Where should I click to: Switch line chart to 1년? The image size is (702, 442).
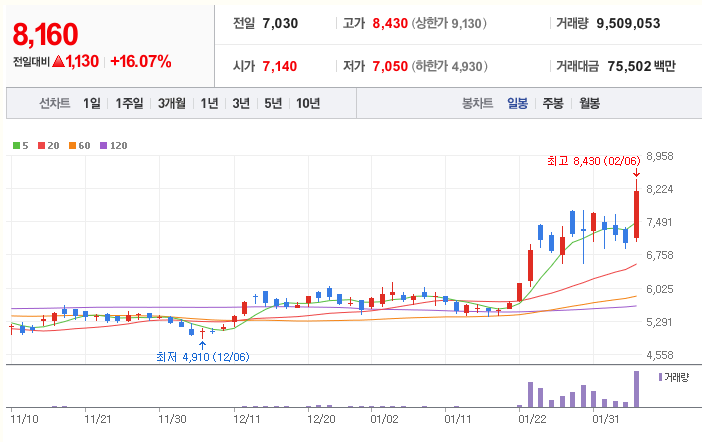click(209, 103)
